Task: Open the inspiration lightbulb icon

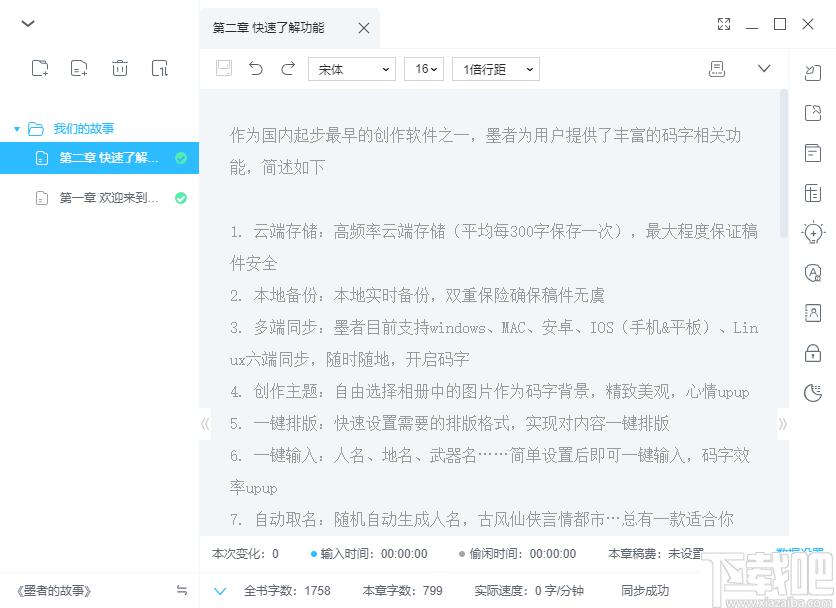Action: coord(813,233)
